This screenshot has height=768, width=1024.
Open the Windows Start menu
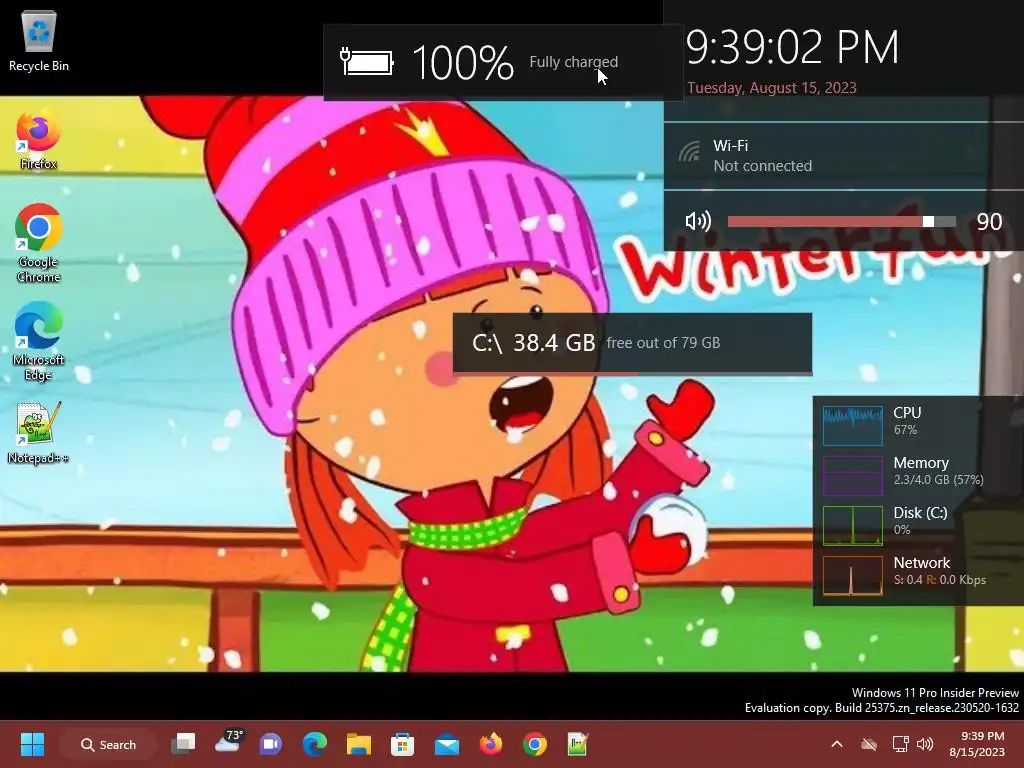click(x=32, y=744)
